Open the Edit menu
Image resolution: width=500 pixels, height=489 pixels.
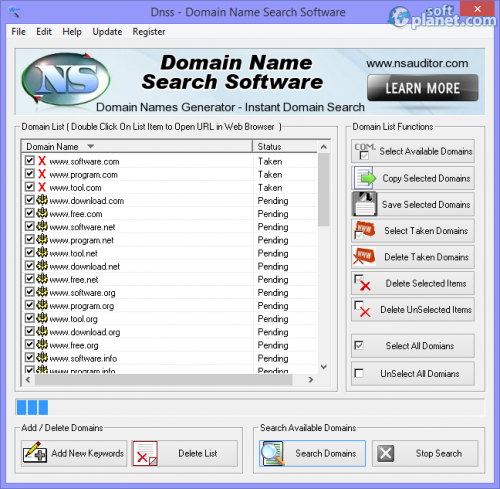[44, 32]
